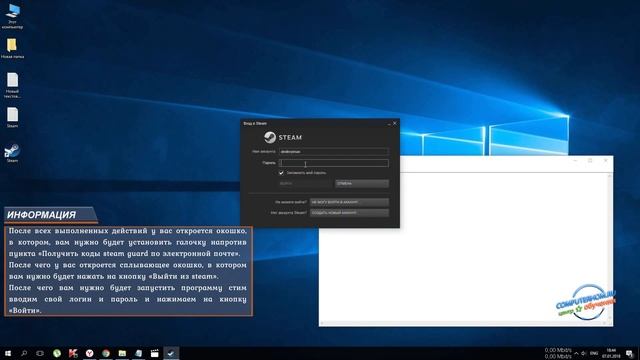Open the This PC desktop icon

coord(12,16)
